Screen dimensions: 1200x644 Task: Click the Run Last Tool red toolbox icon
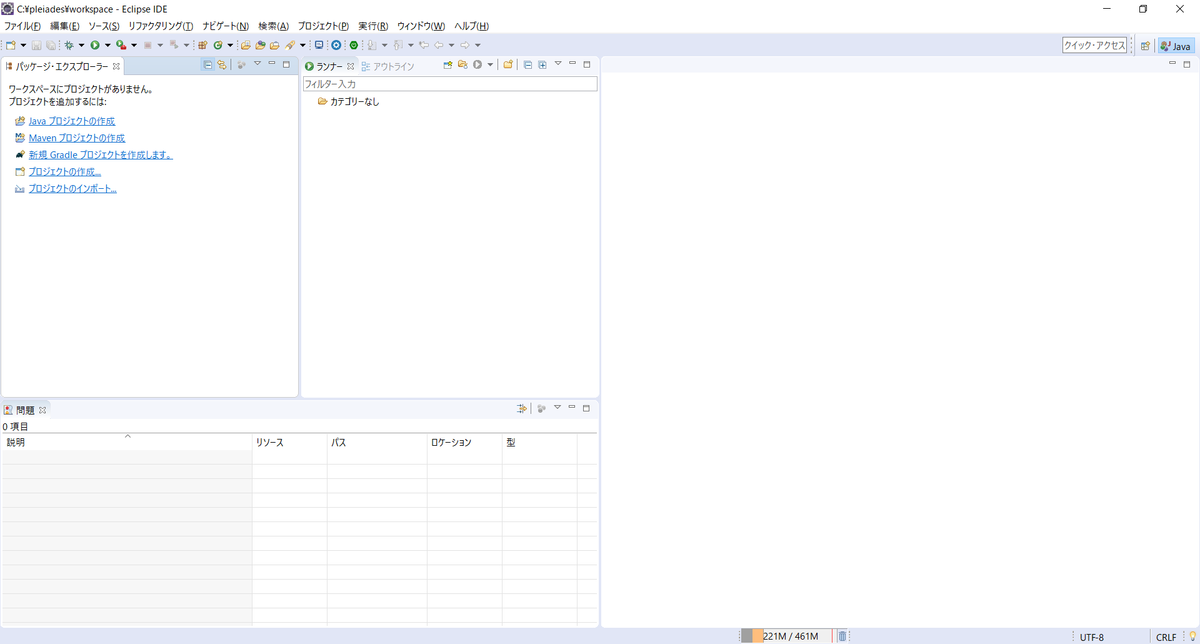coord(121,45)
